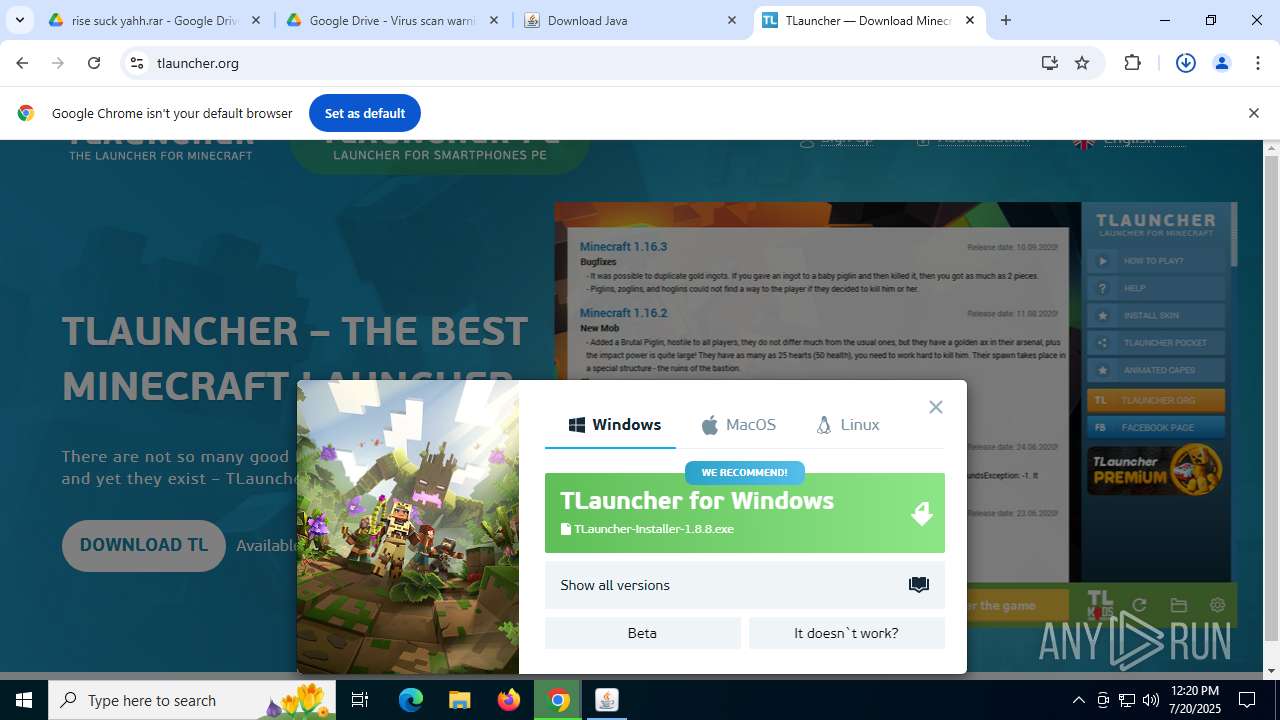Select the MacOS platform tab
Viewport: 1280px width, 720px height.
point(738,425)
